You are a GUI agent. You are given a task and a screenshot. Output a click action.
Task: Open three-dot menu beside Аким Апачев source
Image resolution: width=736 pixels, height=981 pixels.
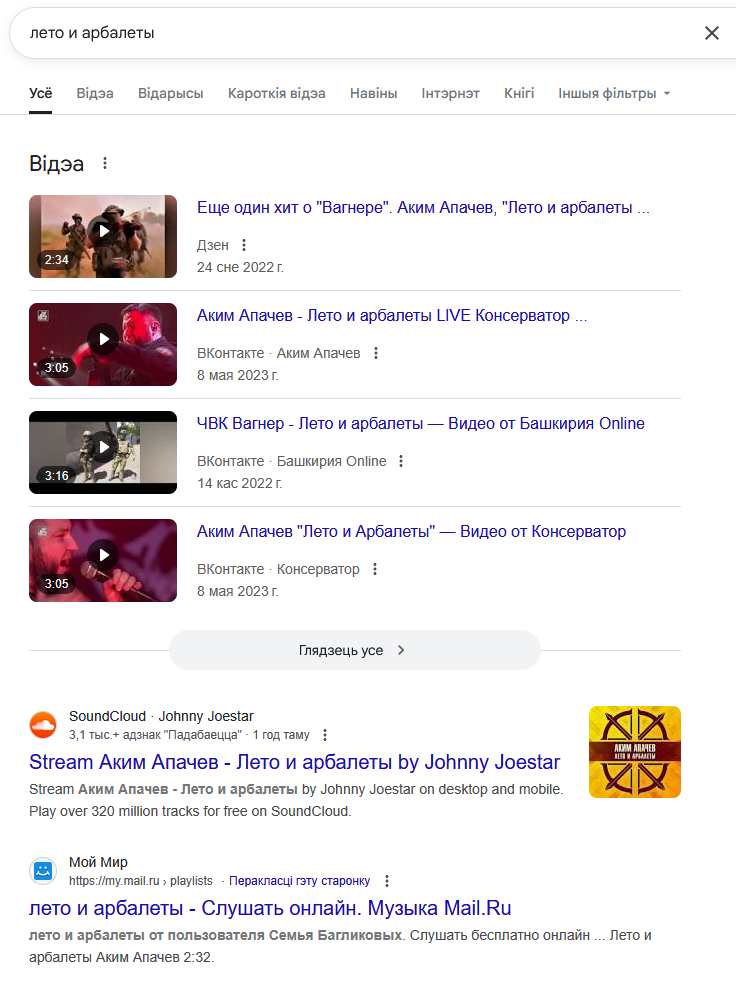click(376, 353)
